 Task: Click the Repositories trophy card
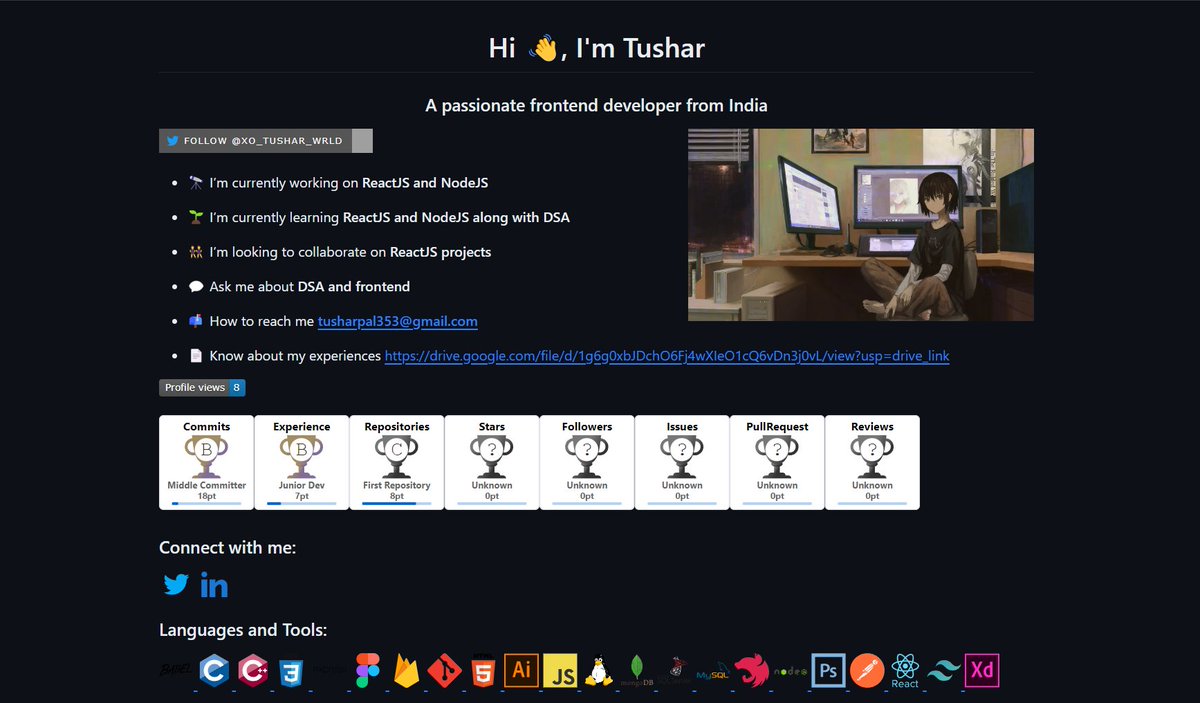[x=397, y=462]
